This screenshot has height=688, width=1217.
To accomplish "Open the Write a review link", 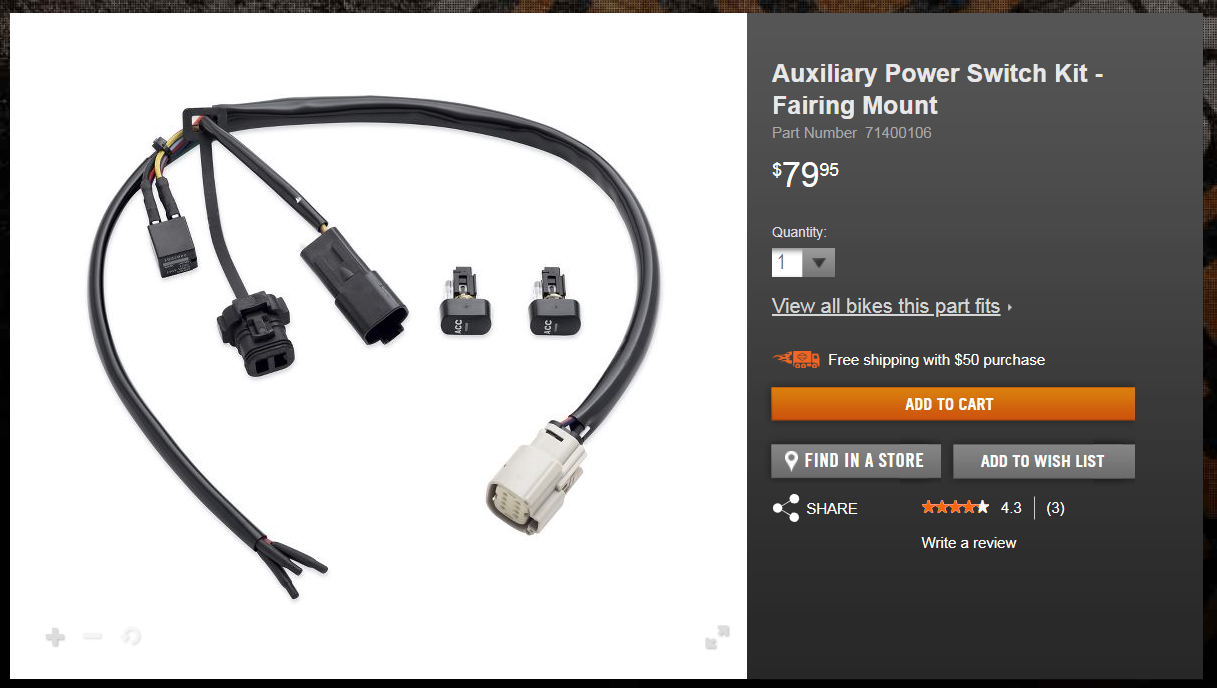I will (968, 543).
